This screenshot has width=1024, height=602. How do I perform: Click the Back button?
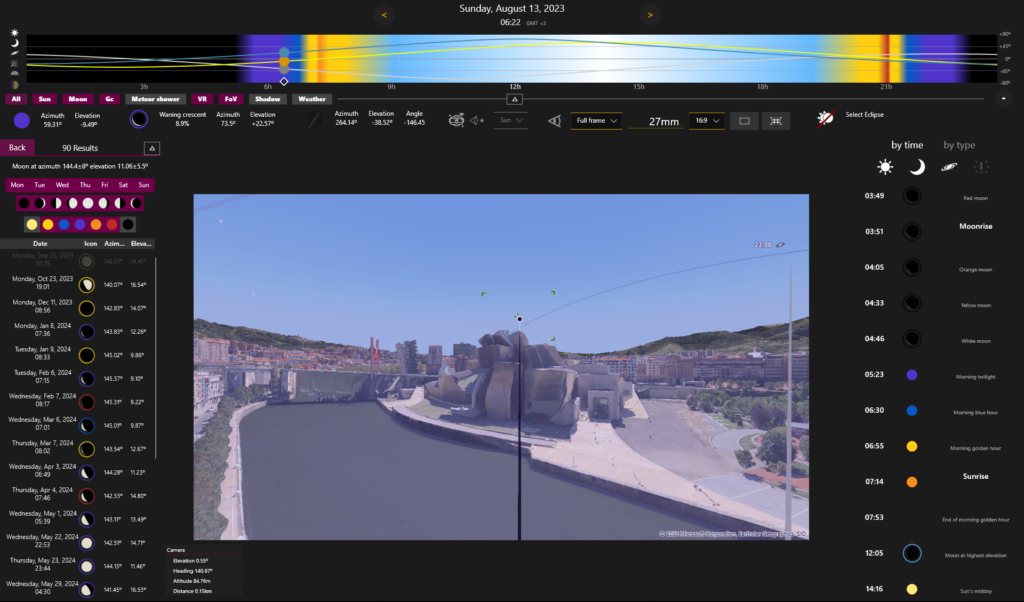click(x=18, y=148)
